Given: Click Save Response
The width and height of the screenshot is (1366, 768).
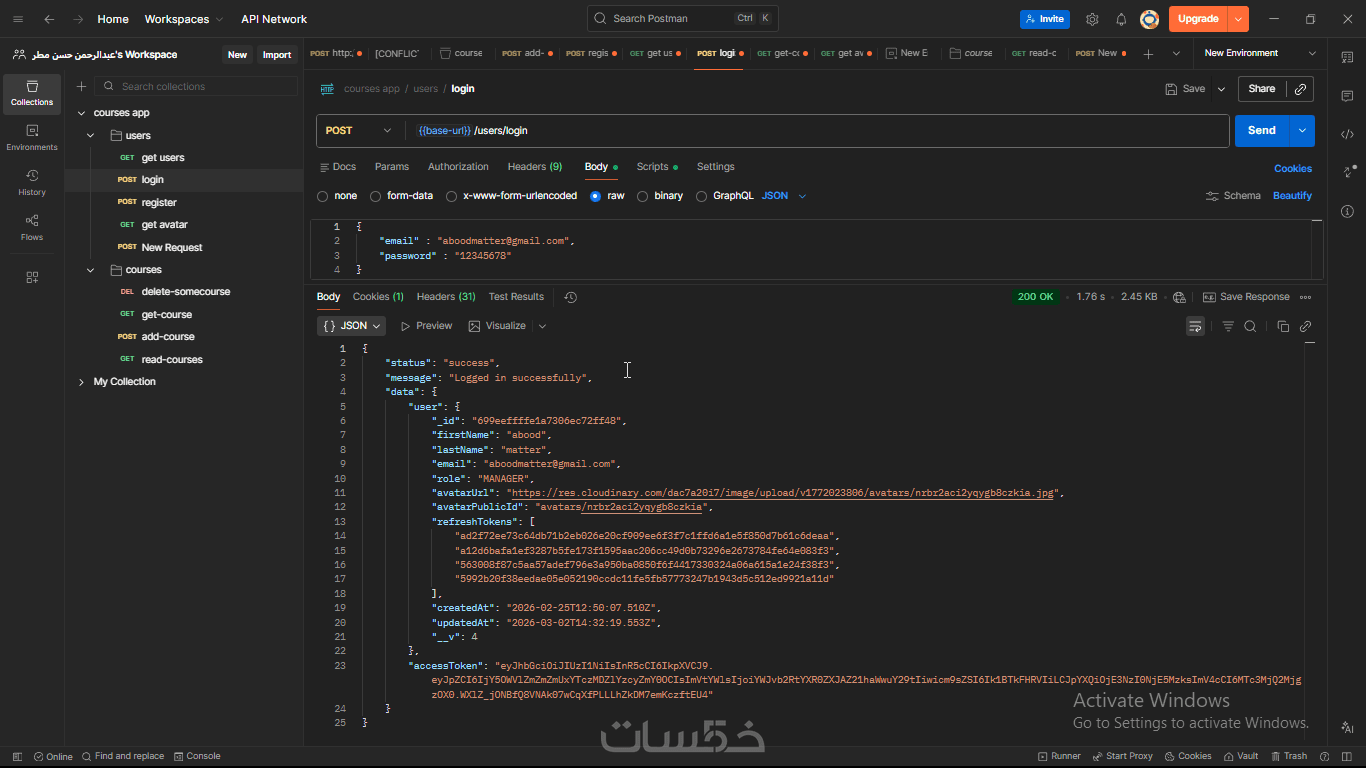Looking at the screenshot, I should point(1246,297).
